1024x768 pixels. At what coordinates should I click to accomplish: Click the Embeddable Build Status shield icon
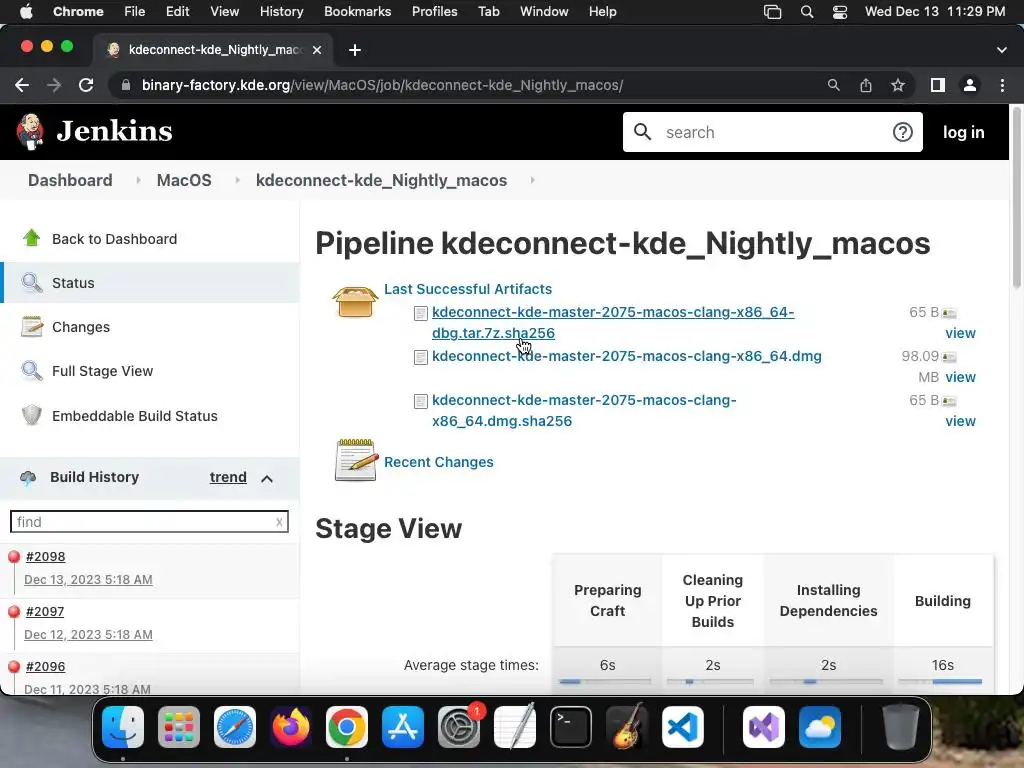click(x=31, y=415)
